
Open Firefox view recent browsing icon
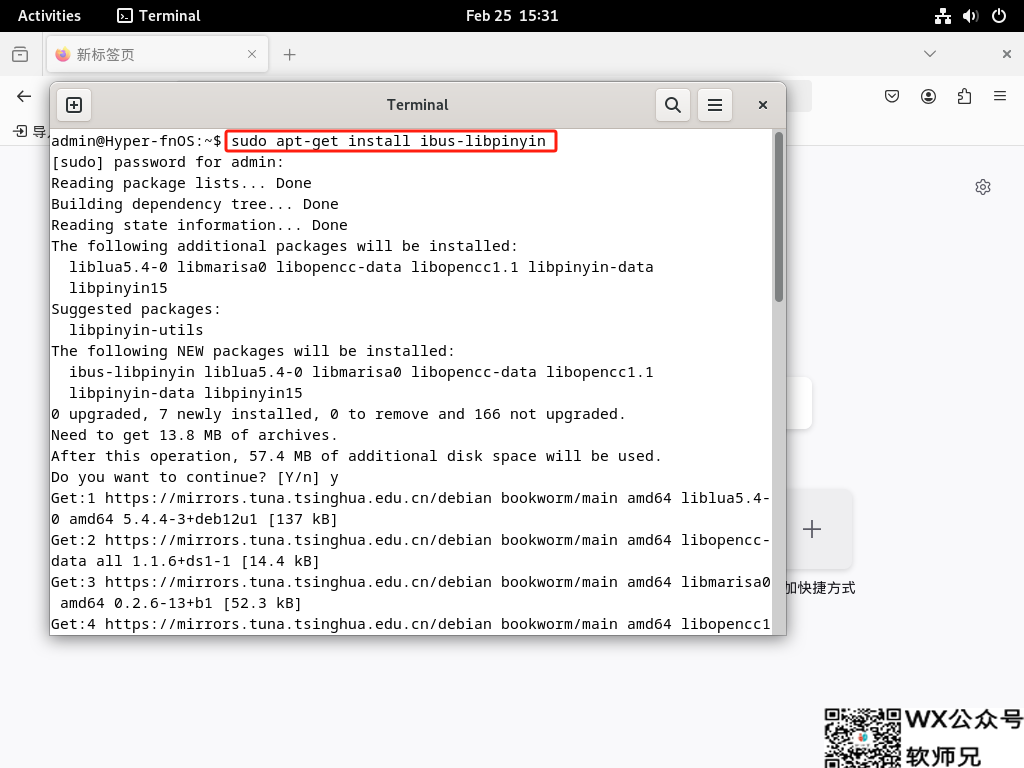(x=20, y=55)
